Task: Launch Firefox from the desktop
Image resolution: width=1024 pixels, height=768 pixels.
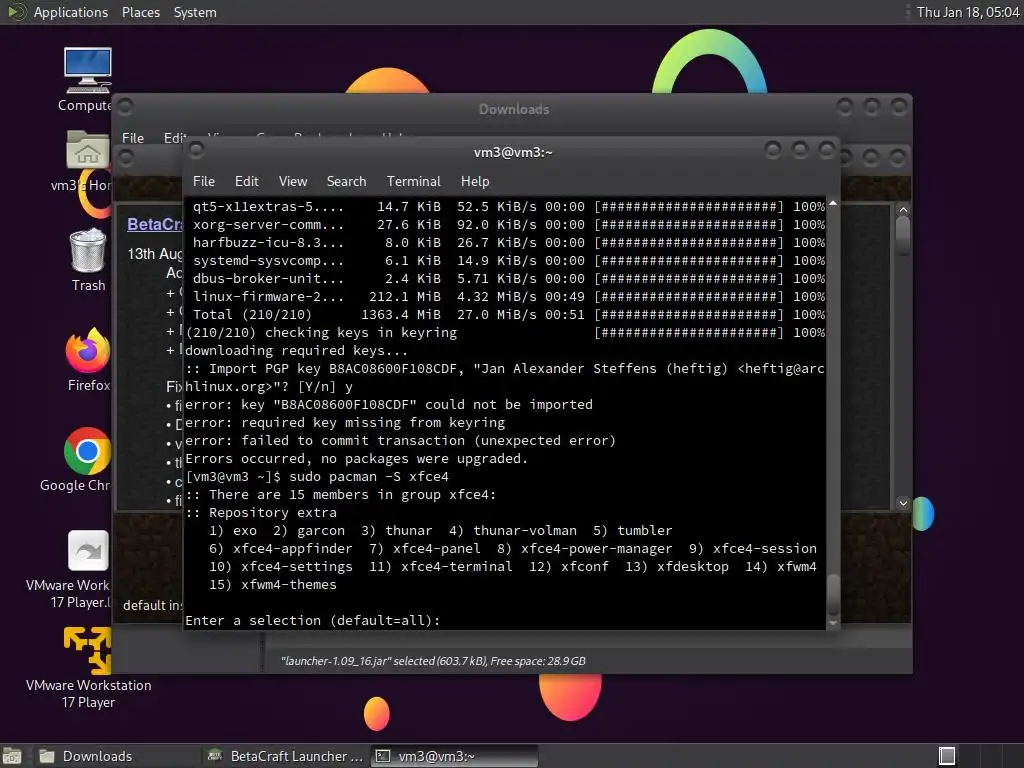Action: pos(88,351)
